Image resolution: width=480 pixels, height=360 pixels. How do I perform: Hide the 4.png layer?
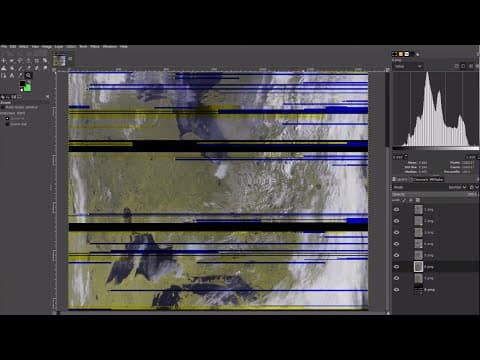[396, 244]
